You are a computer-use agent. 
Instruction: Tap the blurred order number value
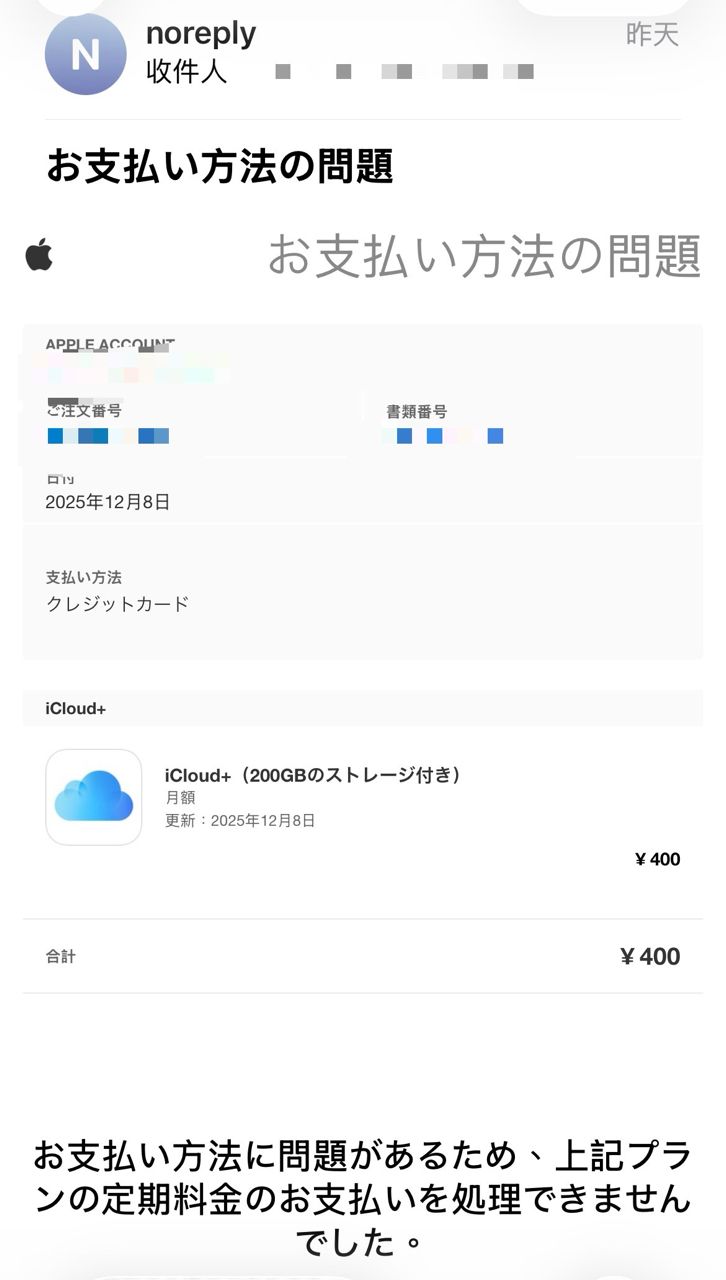tap(108, 436)
